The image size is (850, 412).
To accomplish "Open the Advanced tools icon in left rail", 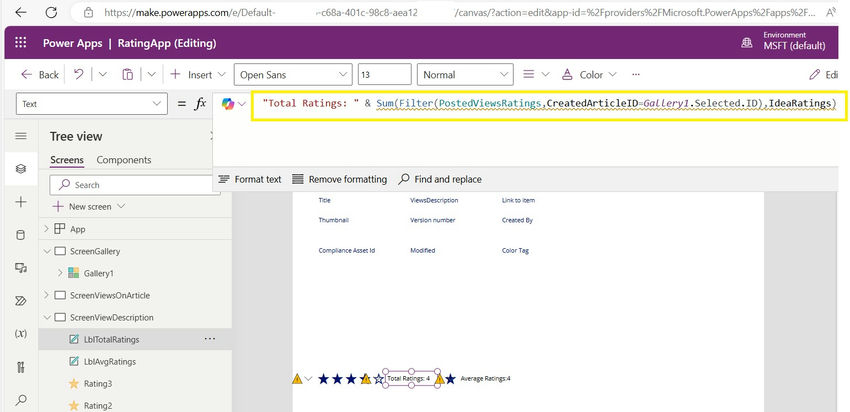I will tap(21, 367).
